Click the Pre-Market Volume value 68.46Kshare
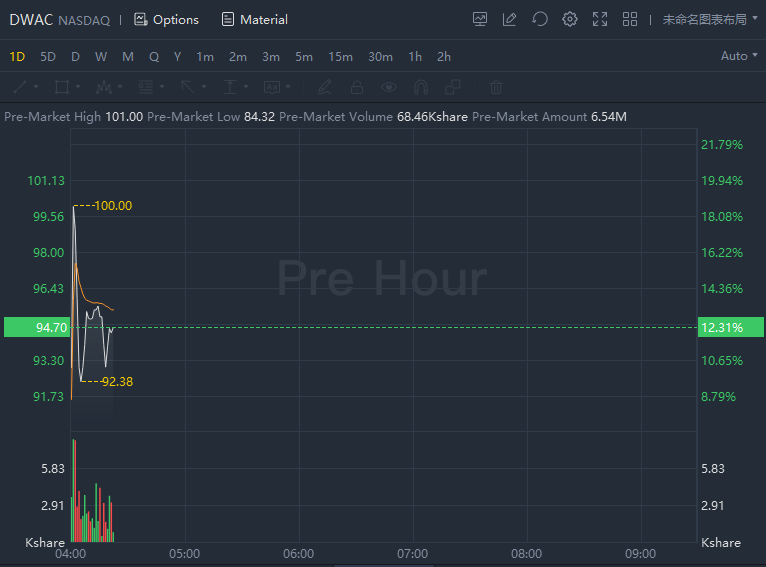 432,117
